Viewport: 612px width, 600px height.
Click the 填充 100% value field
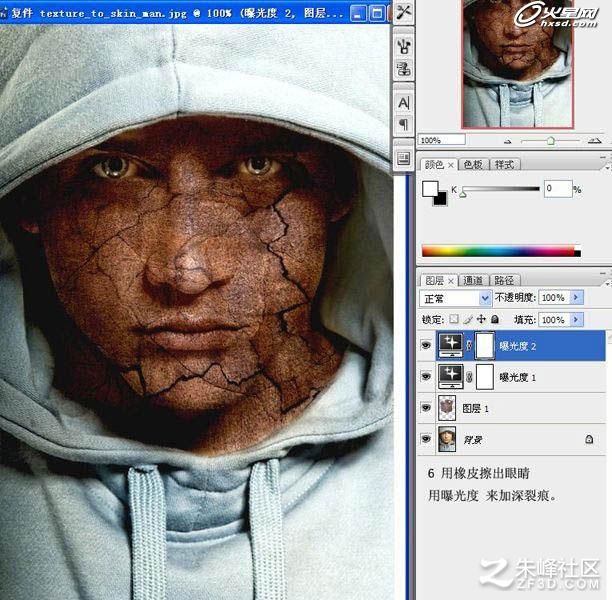point(554,320)
